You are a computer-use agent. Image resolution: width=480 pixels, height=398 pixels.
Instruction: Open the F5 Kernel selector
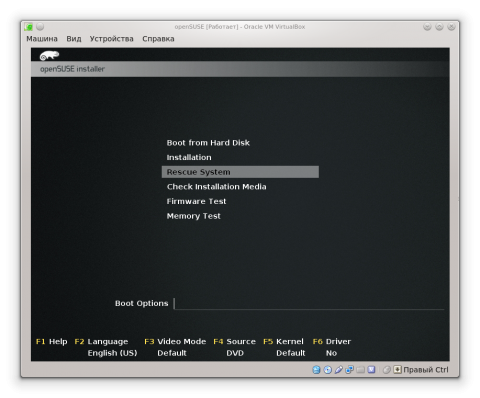click(x=283, y=342)
